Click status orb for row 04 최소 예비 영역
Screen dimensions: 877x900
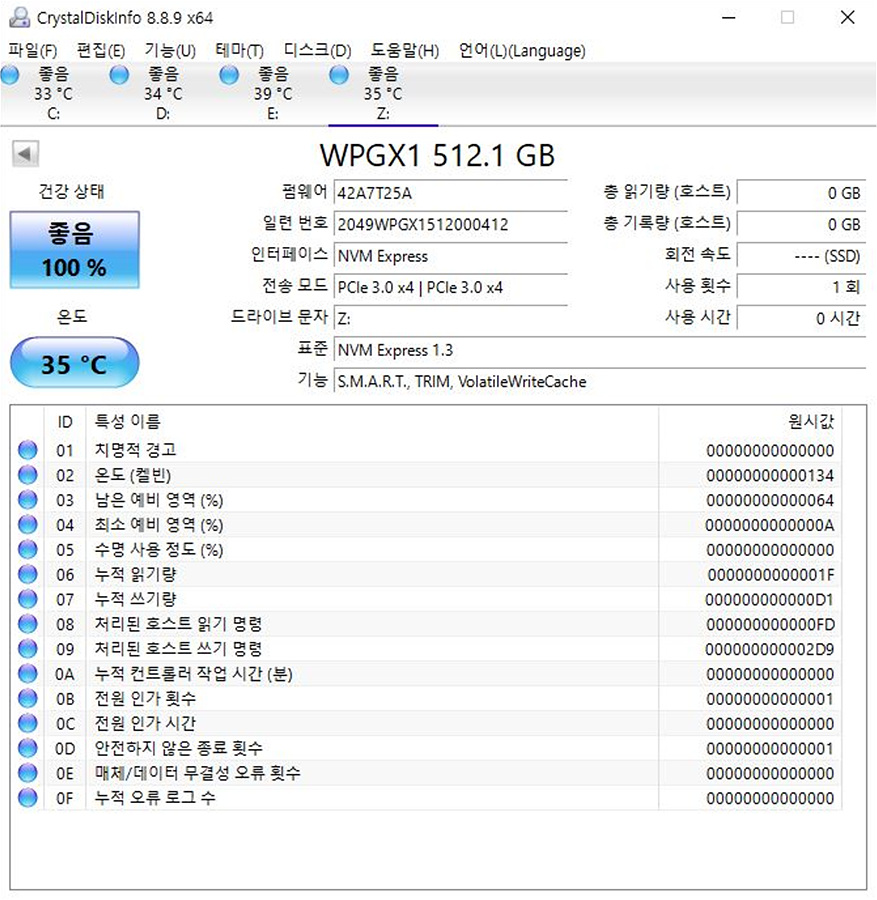pos(28,525)
